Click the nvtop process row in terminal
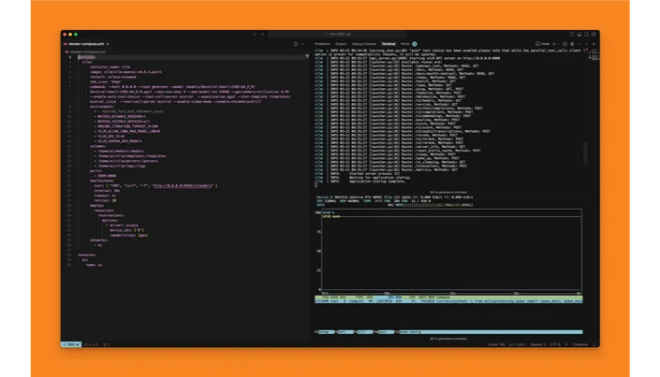Viewport: 660px width, 377px height. coord(449,301)
